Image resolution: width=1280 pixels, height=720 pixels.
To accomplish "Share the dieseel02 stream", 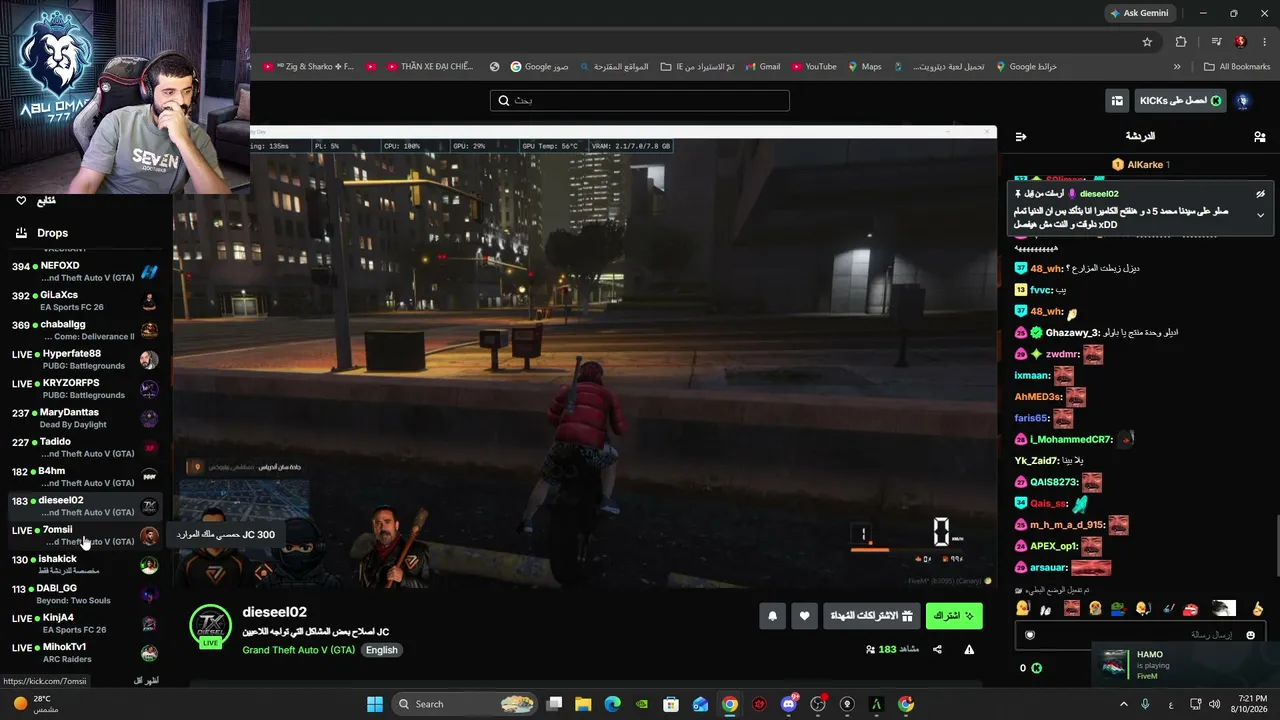I will (x=937, y=650).
